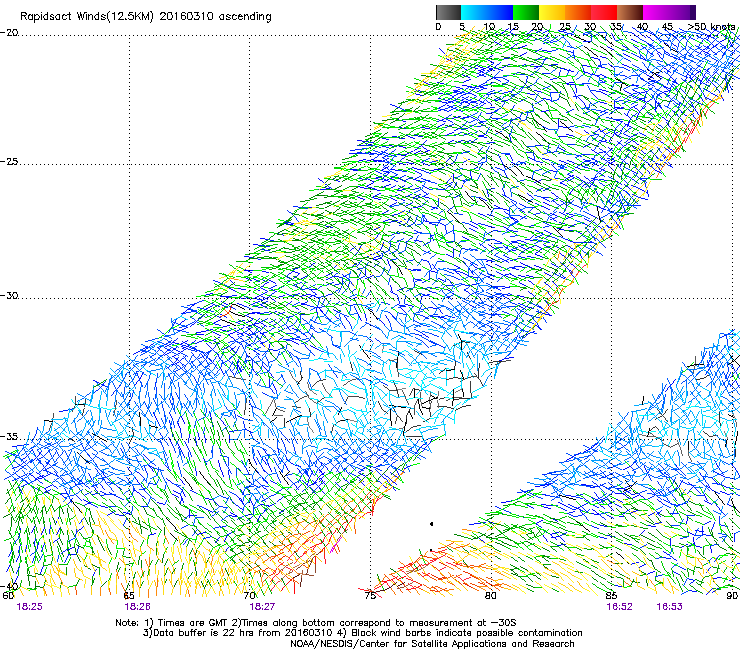The height and width of the screenshot is (650, 740).
Task: Click the latitude label '-35'
Action: (9, 436)
